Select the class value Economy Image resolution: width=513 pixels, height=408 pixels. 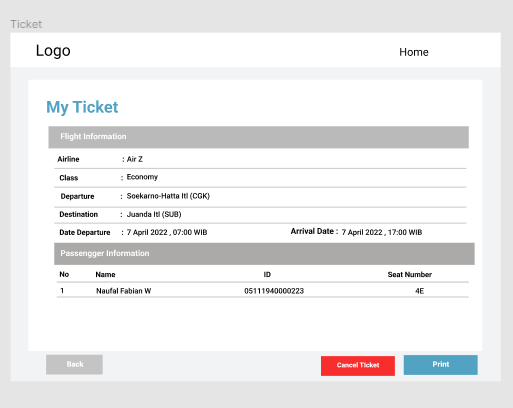point(142,177)
